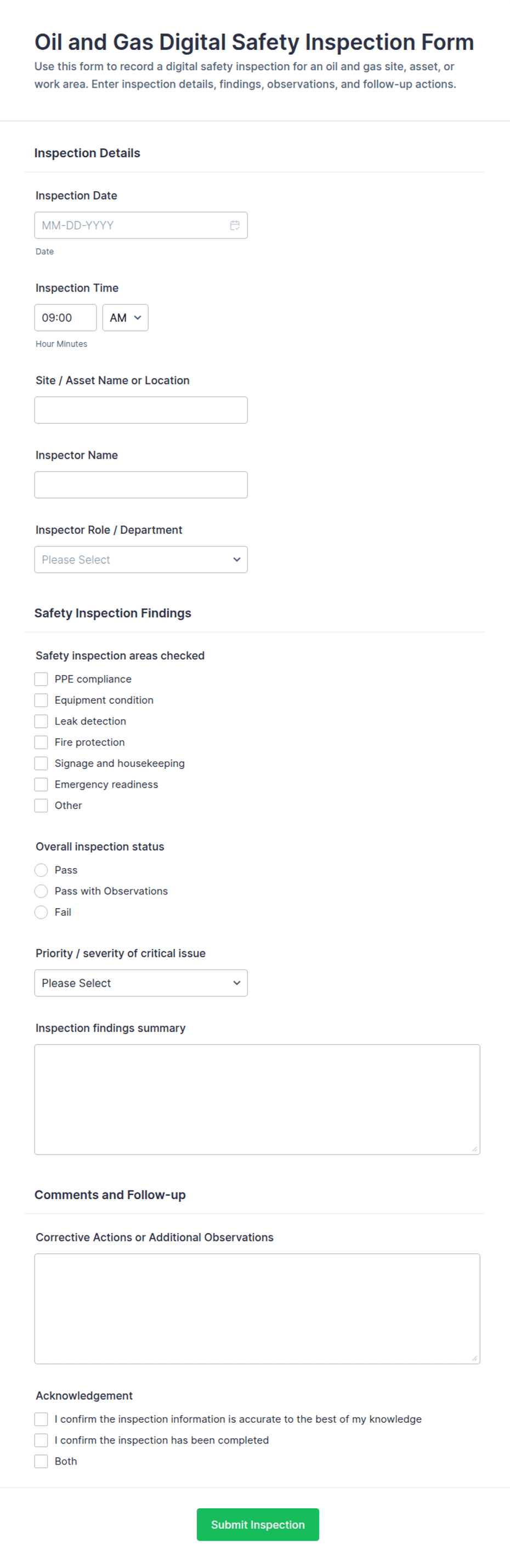Check the Both acknowledgement option

pos(41,1461)
